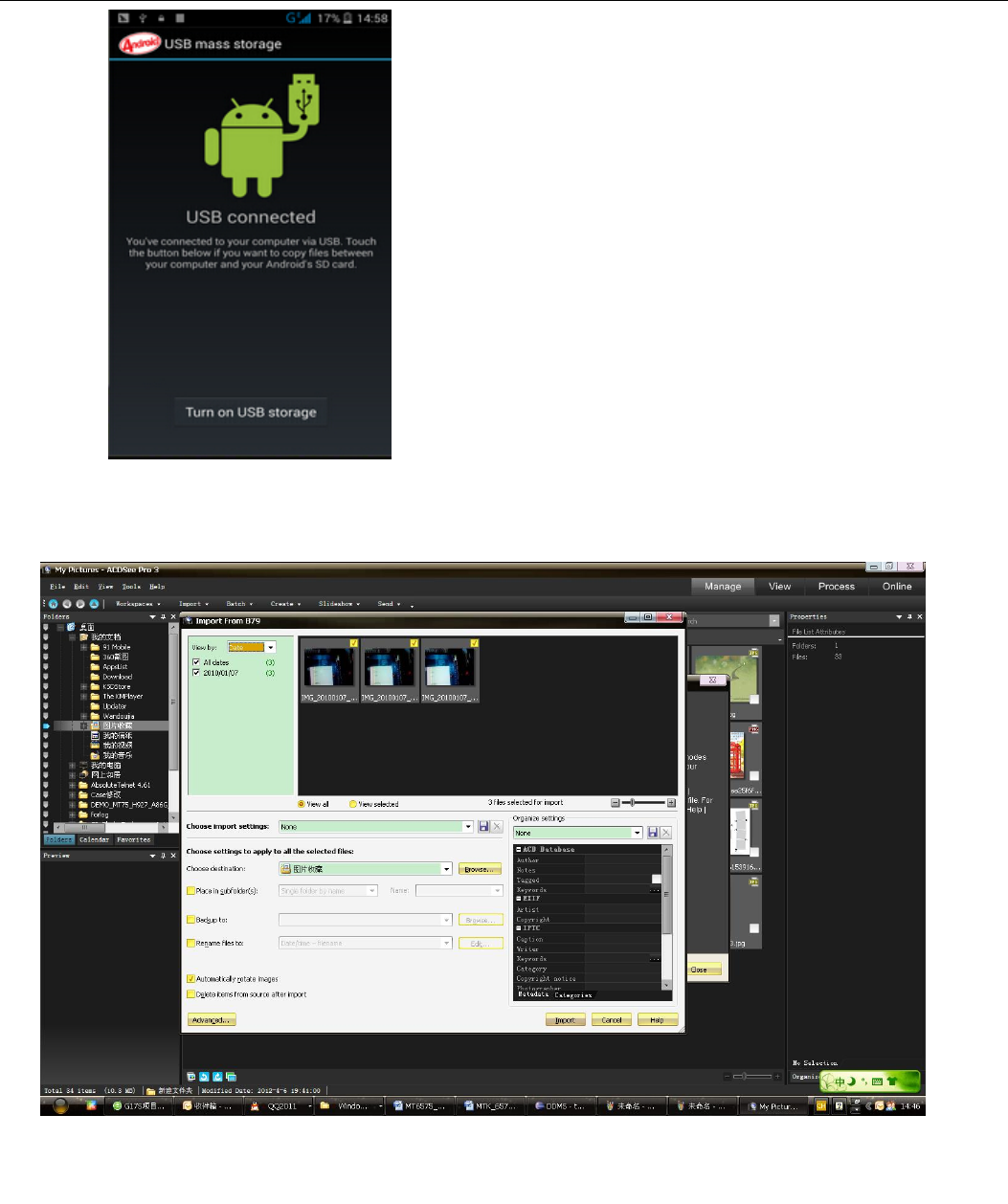
Task: Toggle the All dates checkbox
Action: 196,662
